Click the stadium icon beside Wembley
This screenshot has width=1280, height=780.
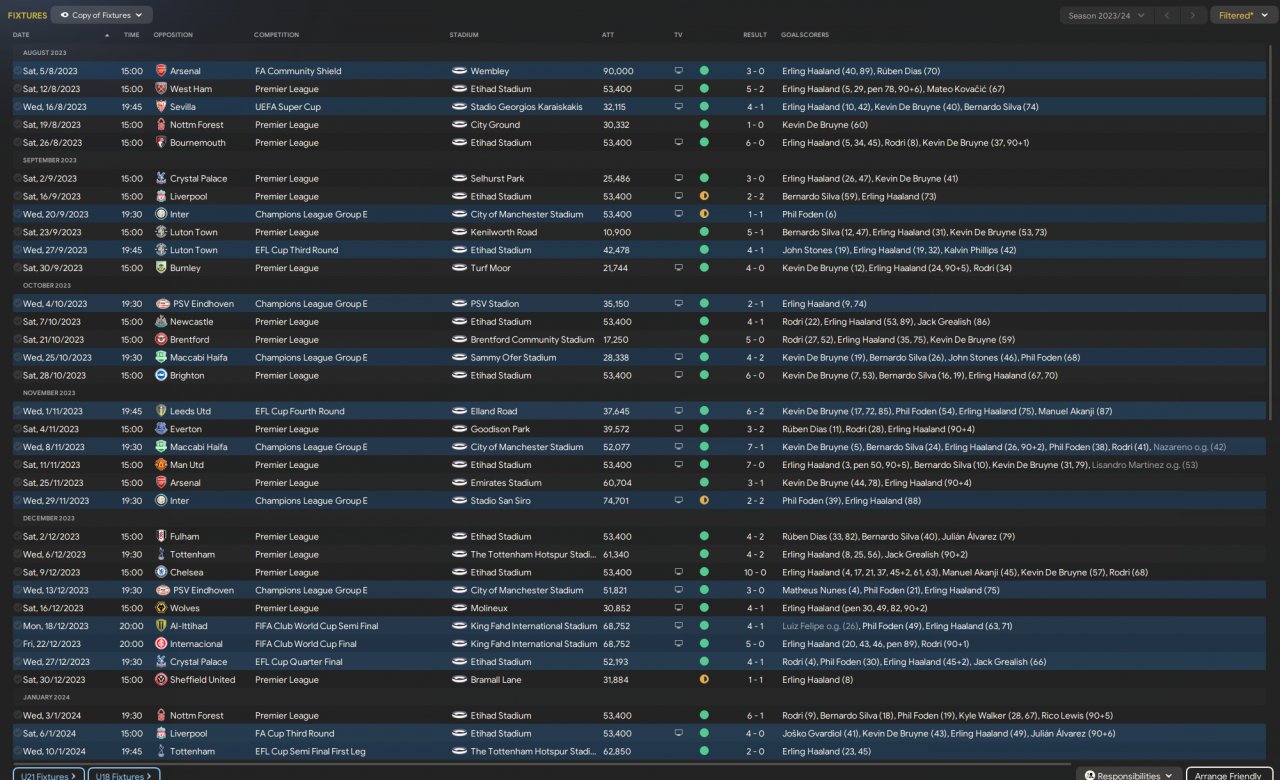pos(460,71)
